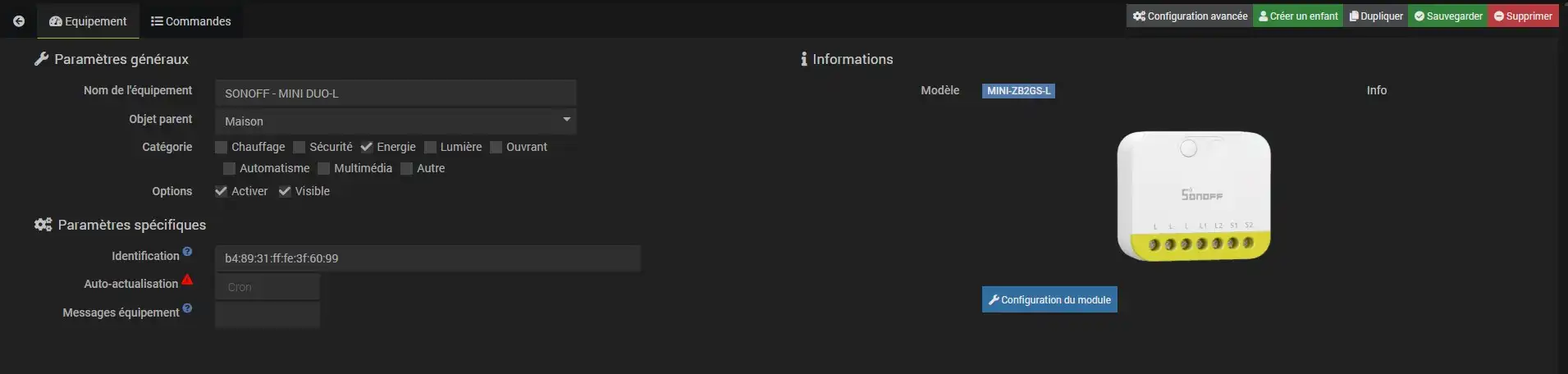Image resolution: width=1568 pixels, height=374 pixels.
Task: Uncheck the Energie category checkbox
Action: click(367, 148)
